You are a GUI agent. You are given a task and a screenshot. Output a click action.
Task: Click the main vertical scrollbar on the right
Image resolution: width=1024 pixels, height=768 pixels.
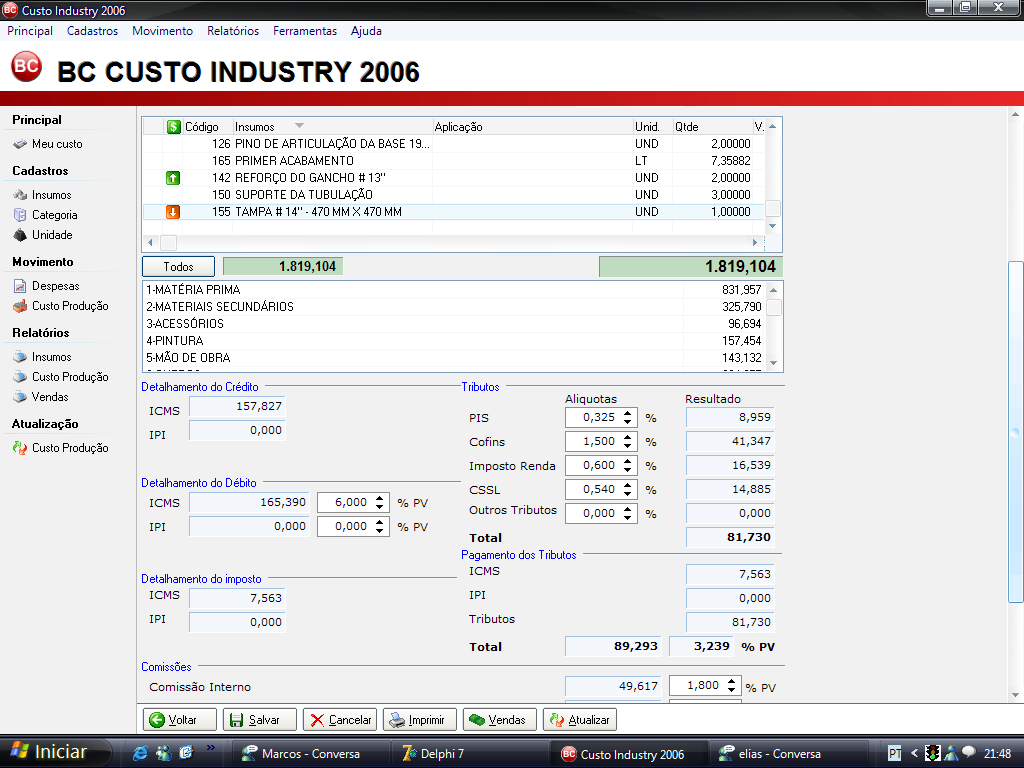coord(1016,430)
